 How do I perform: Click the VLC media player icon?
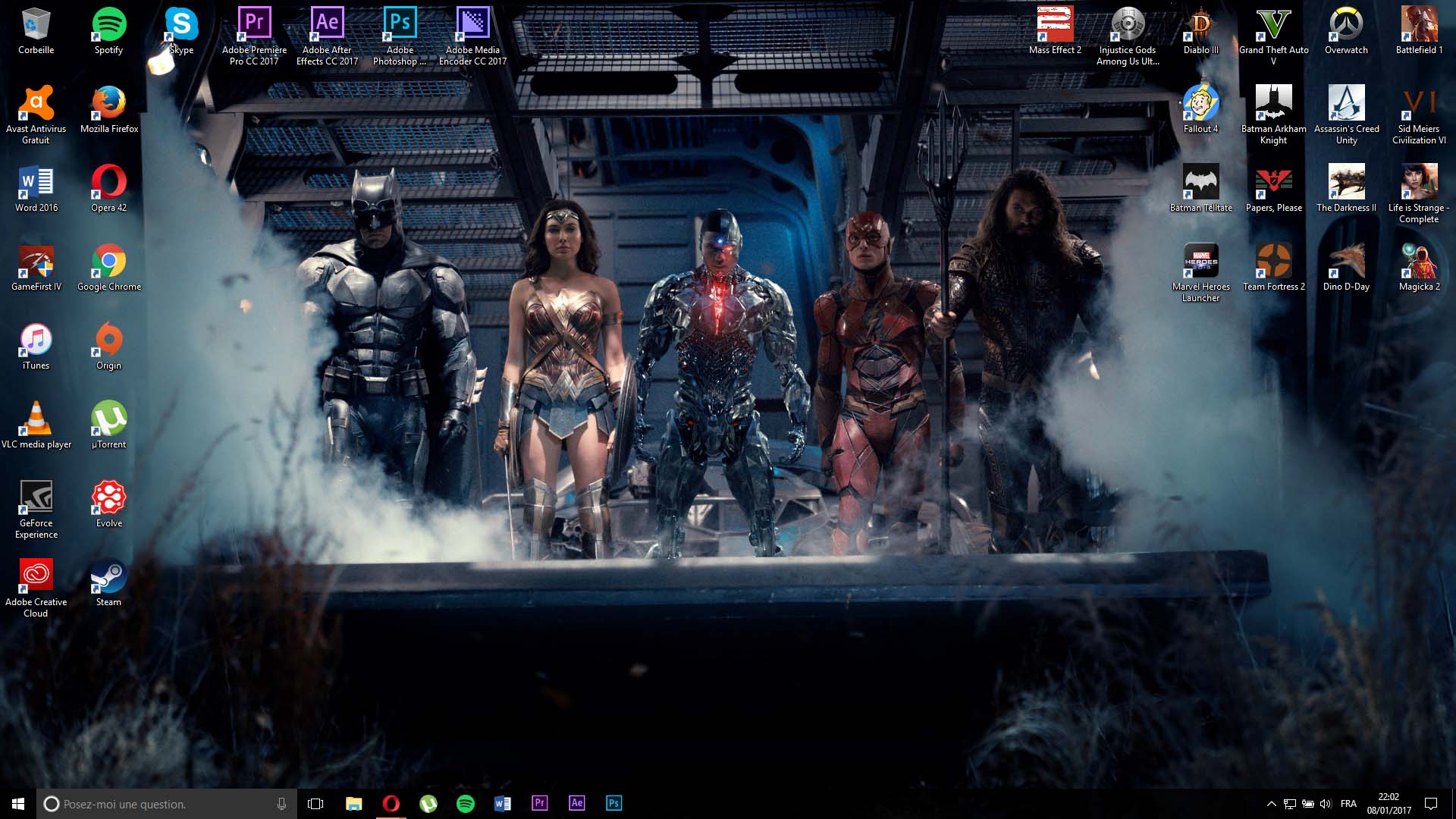pyautogui.click(x=36, y=419)
